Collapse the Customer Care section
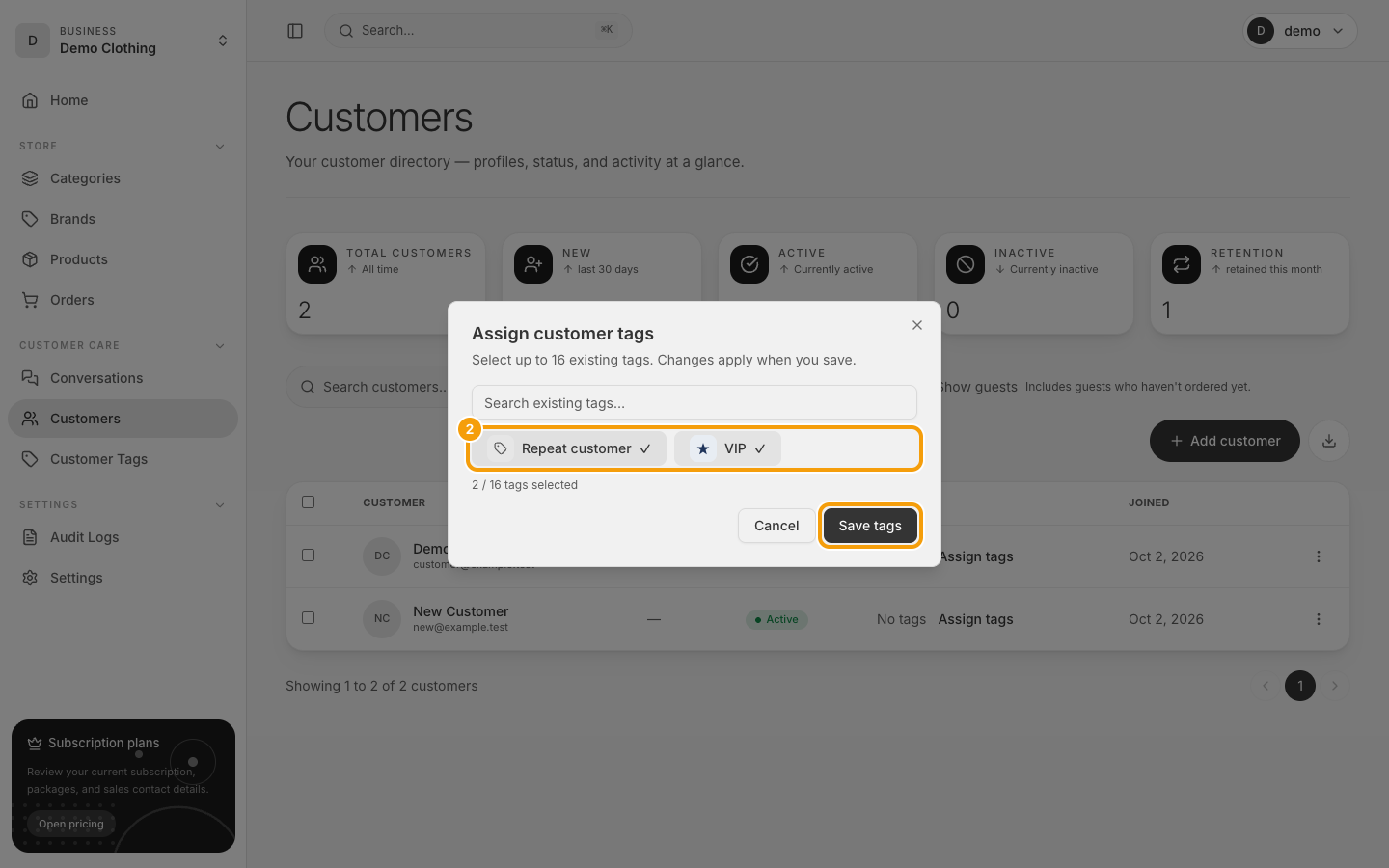Image resolution: width=1389 pixels, height=868 pixels. pyautogui.click(x=220, y=346)
